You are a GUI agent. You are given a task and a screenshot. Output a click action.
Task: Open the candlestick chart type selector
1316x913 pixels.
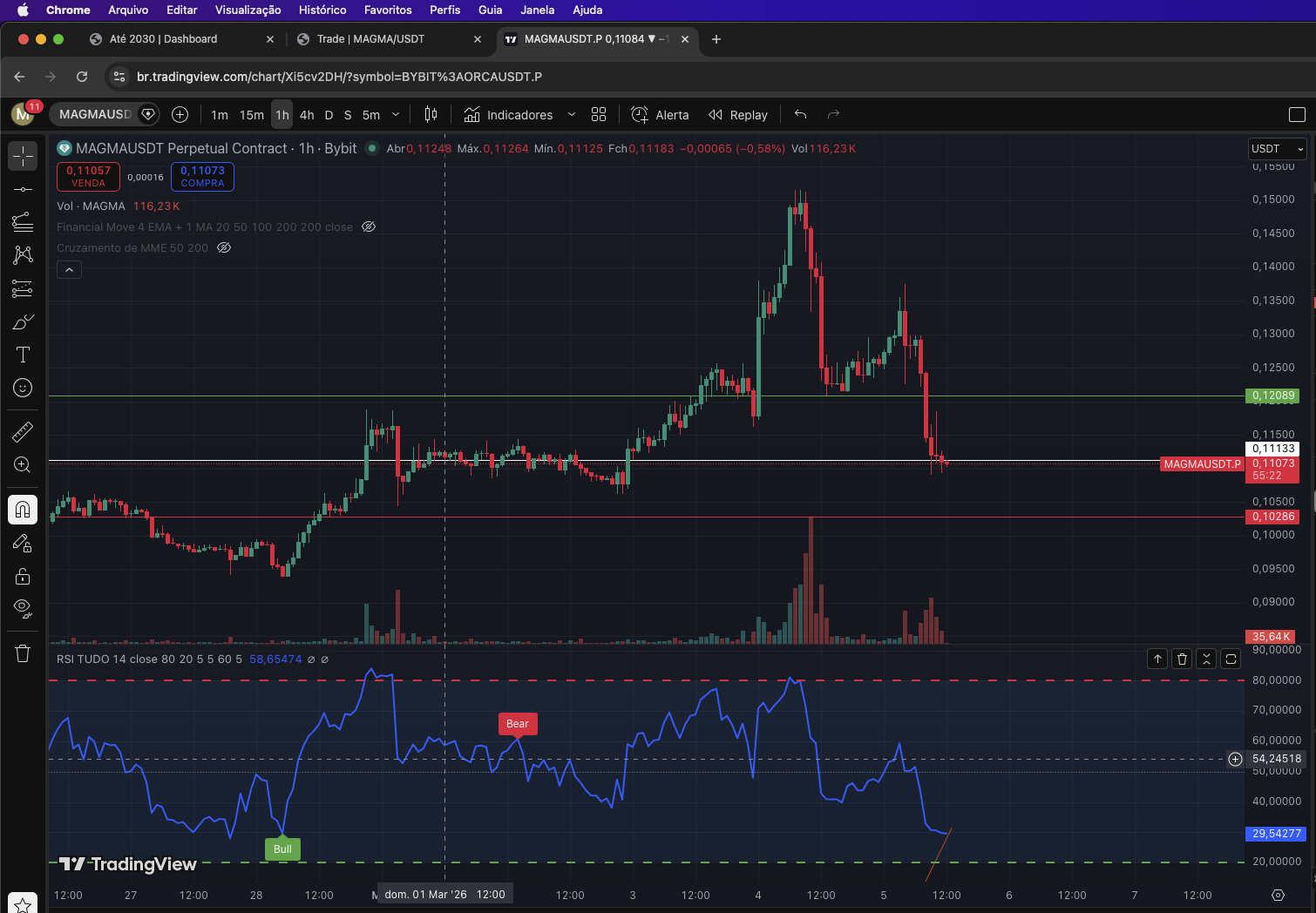(431, 115)
